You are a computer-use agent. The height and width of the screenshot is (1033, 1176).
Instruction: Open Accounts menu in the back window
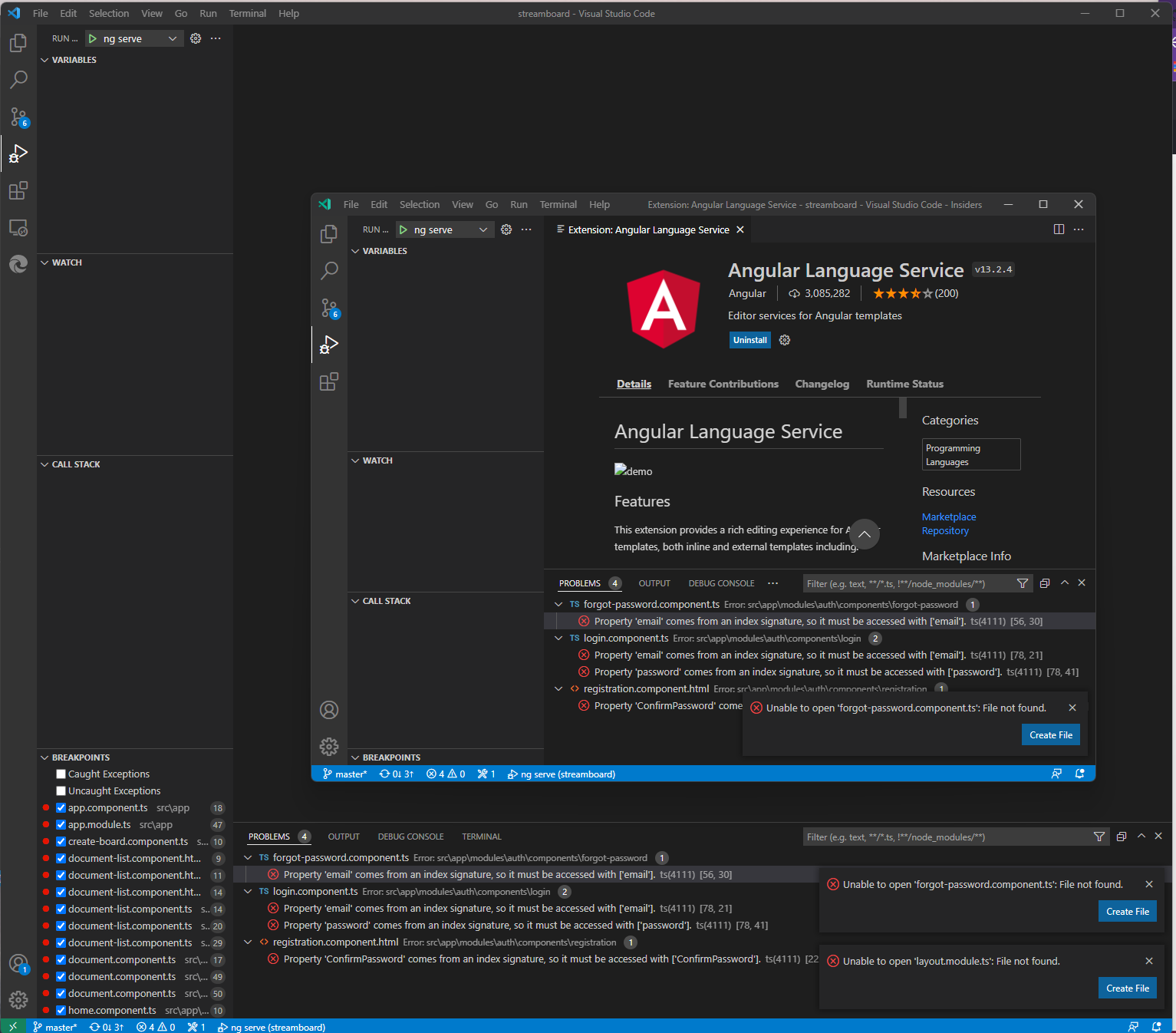18,964
